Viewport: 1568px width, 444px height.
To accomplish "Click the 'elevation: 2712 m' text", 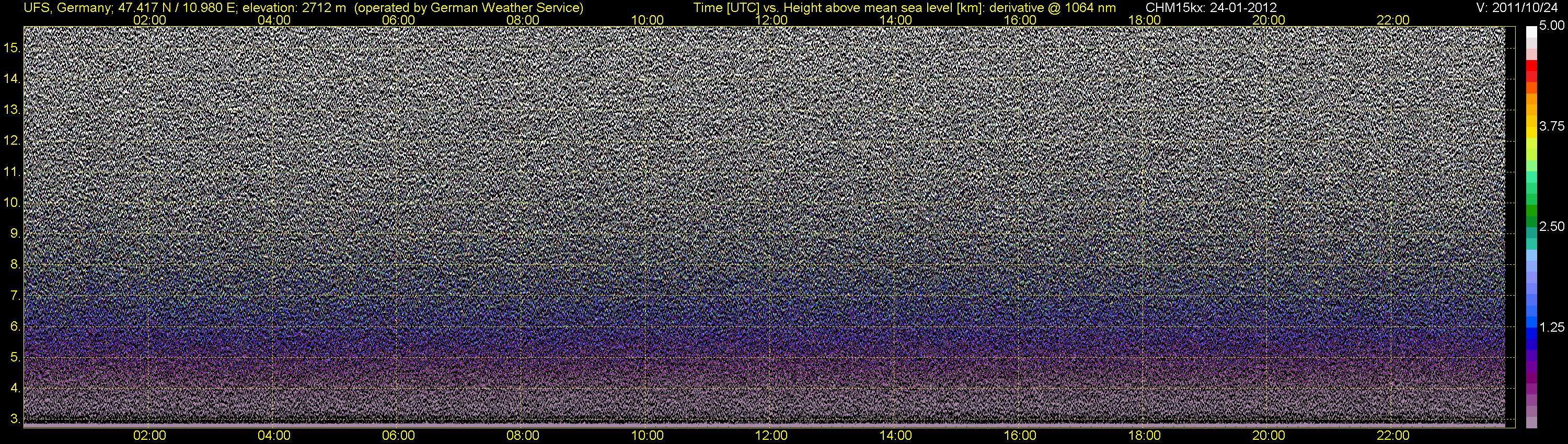I will point(294,8).
